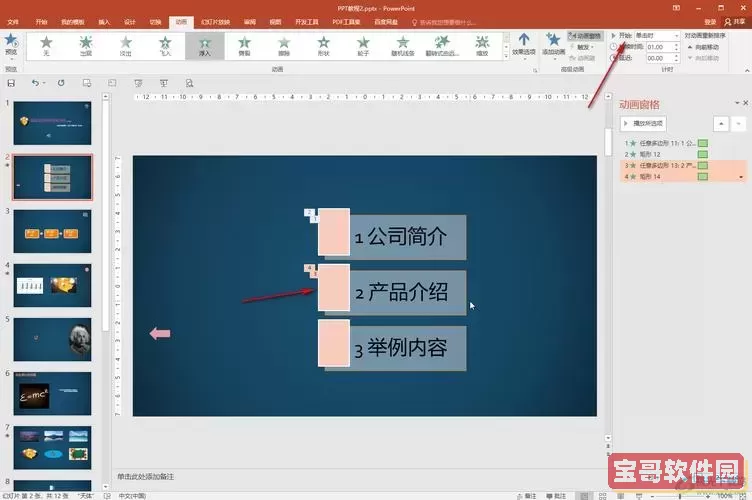Open the Slide Show tab

[215, 22]
